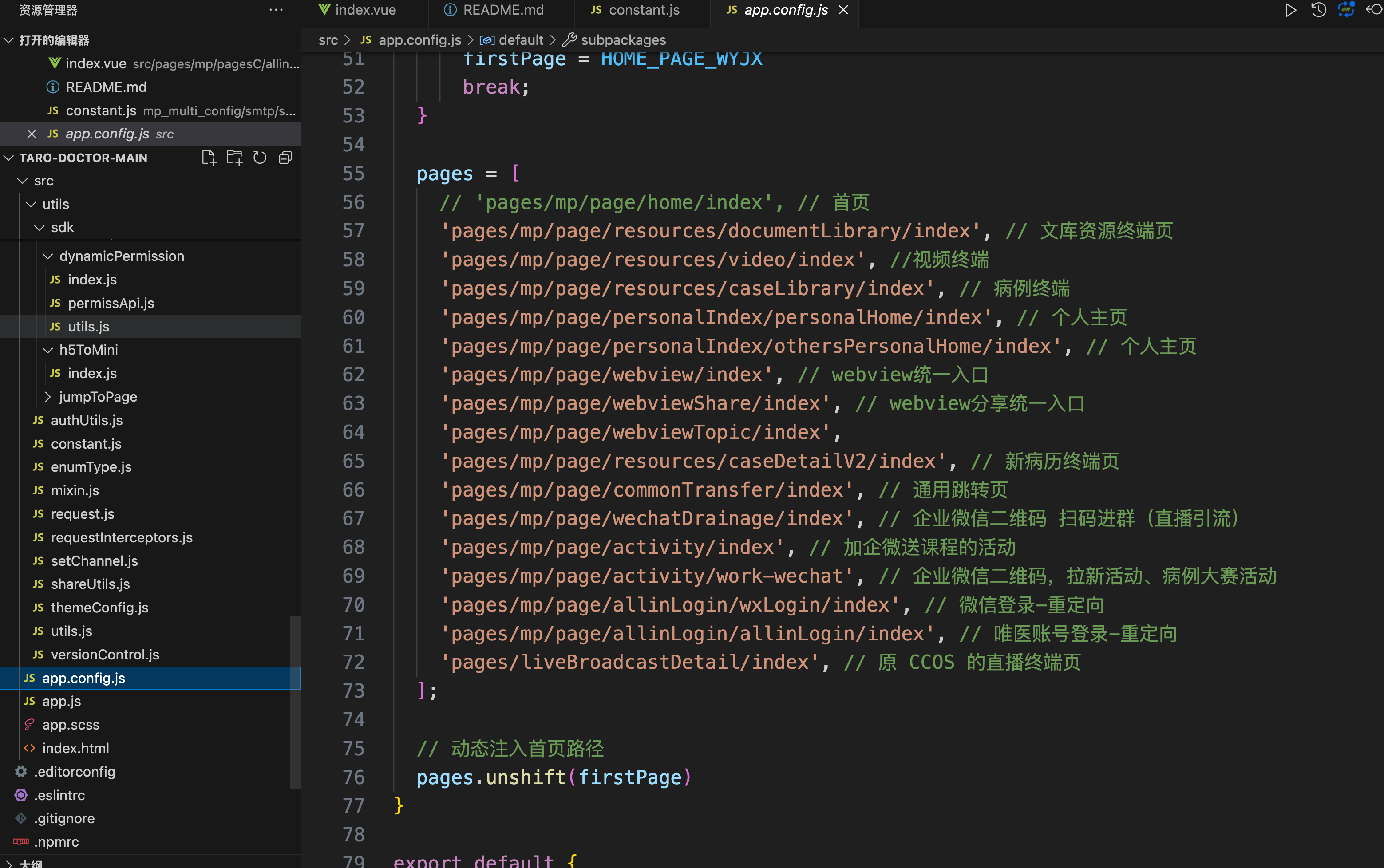The width and height of the screenshot is (1384, 868).
Task: Click the app.config.js breadcrumb item
Action: click(419, 40)
